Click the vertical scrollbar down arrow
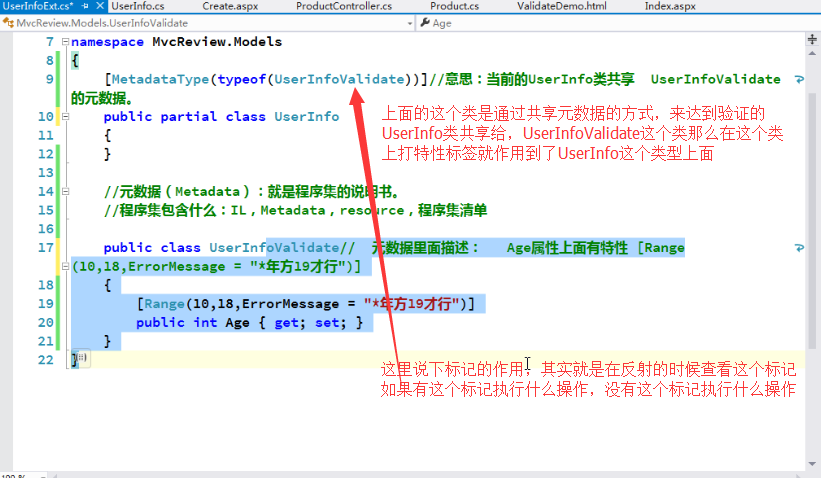The width and height of the screenshot is (821, 478). click(x=812, y=464)
